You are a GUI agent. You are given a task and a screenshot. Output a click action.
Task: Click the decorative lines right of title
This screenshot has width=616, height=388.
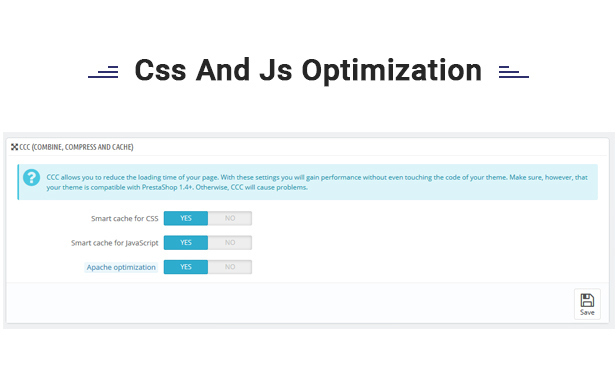pos(513,72)
